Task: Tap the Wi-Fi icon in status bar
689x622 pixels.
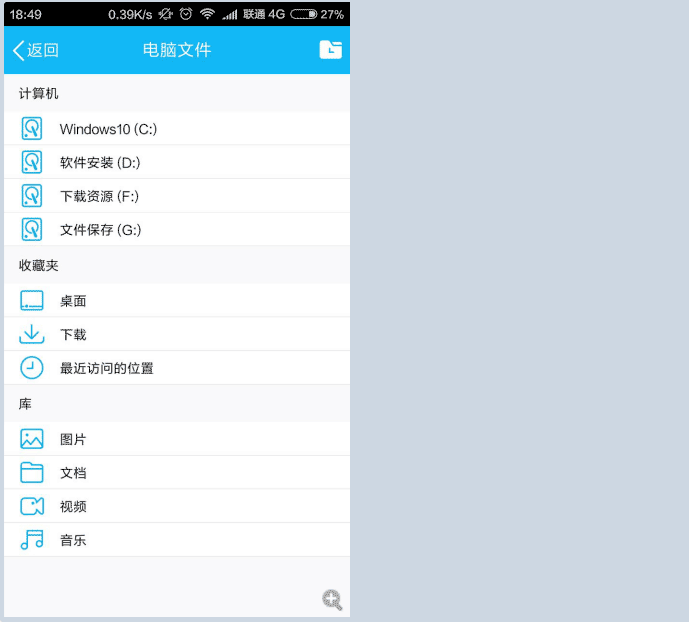Action: [x=207, y=14]
